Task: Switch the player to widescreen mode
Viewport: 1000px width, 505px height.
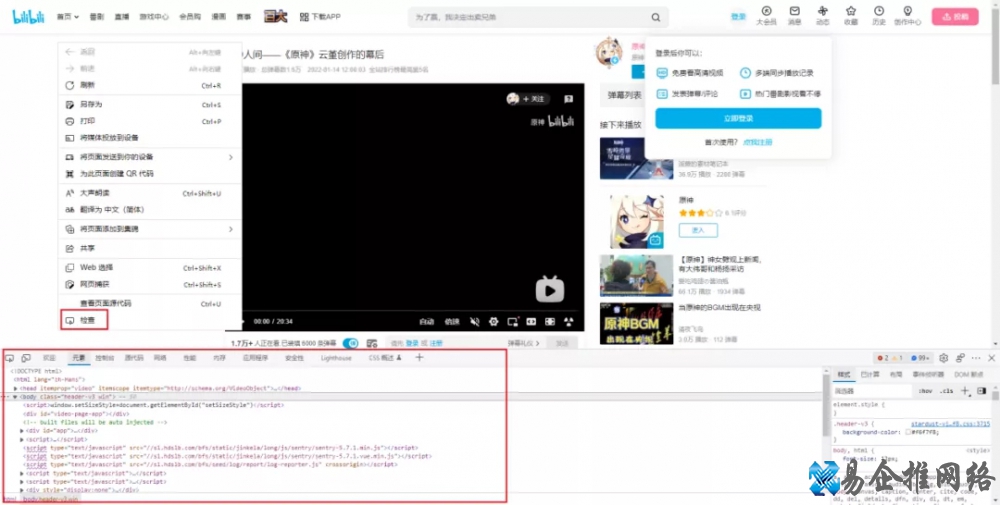Action: [531, 321]
